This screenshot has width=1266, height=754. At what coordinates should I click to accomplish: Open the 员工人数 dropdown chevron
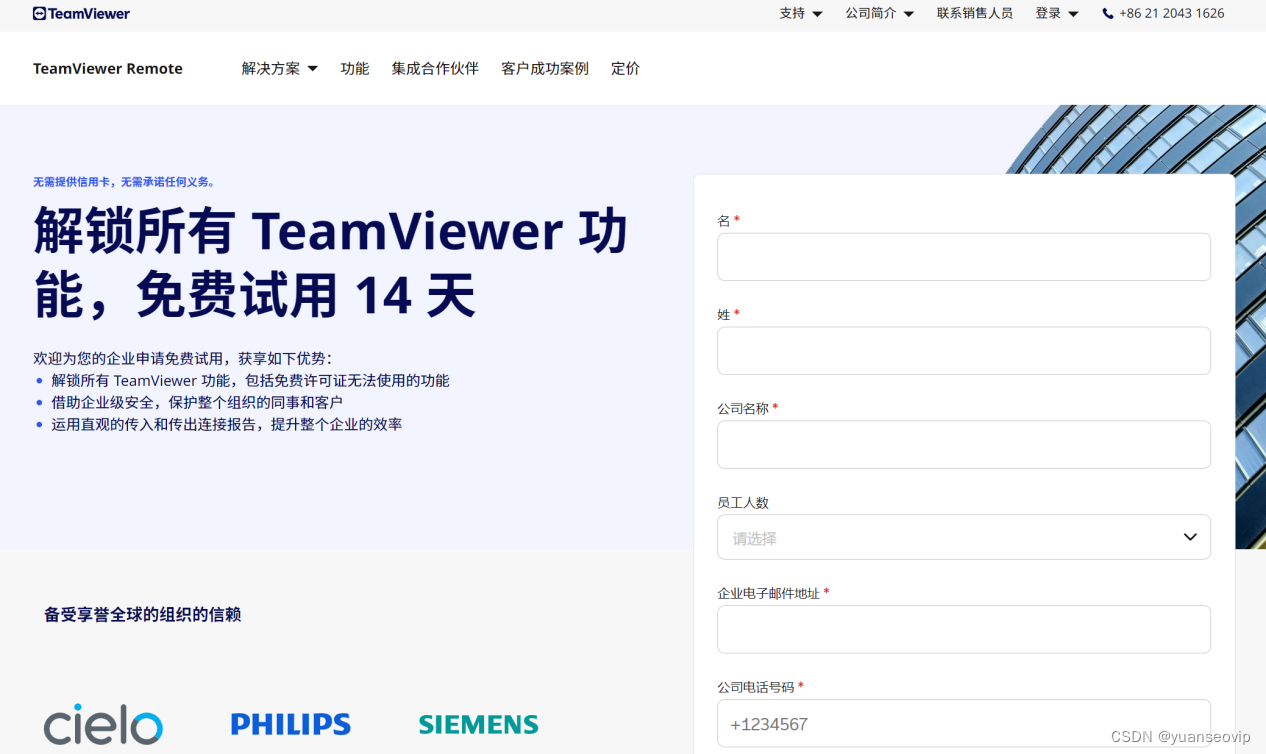coord(1190,537)
